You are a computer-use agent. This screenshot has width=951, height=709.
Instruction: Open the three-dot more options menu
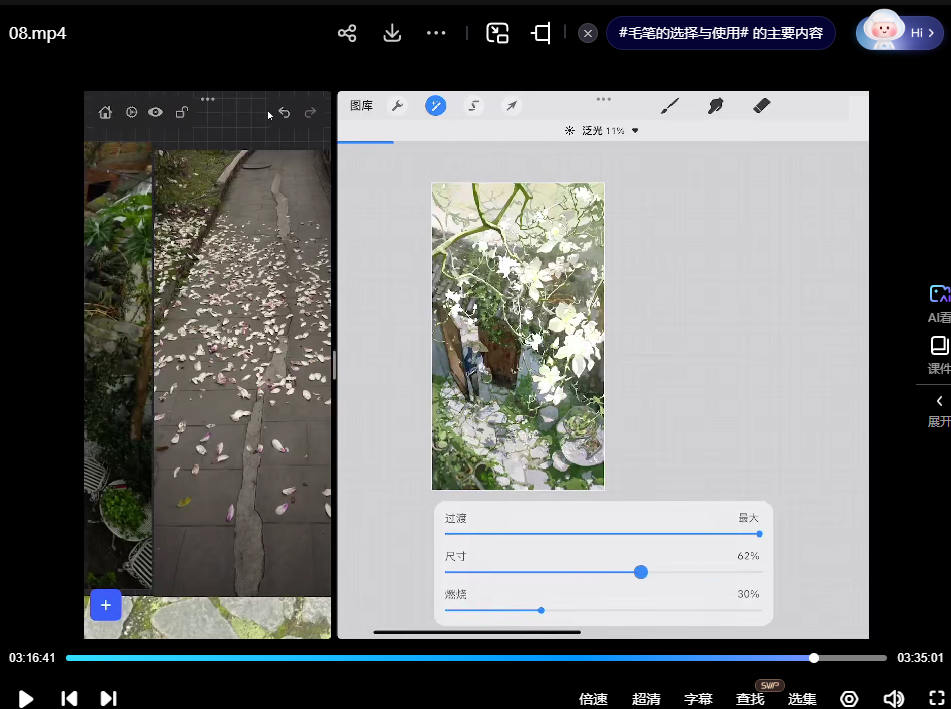click(436, 33)
